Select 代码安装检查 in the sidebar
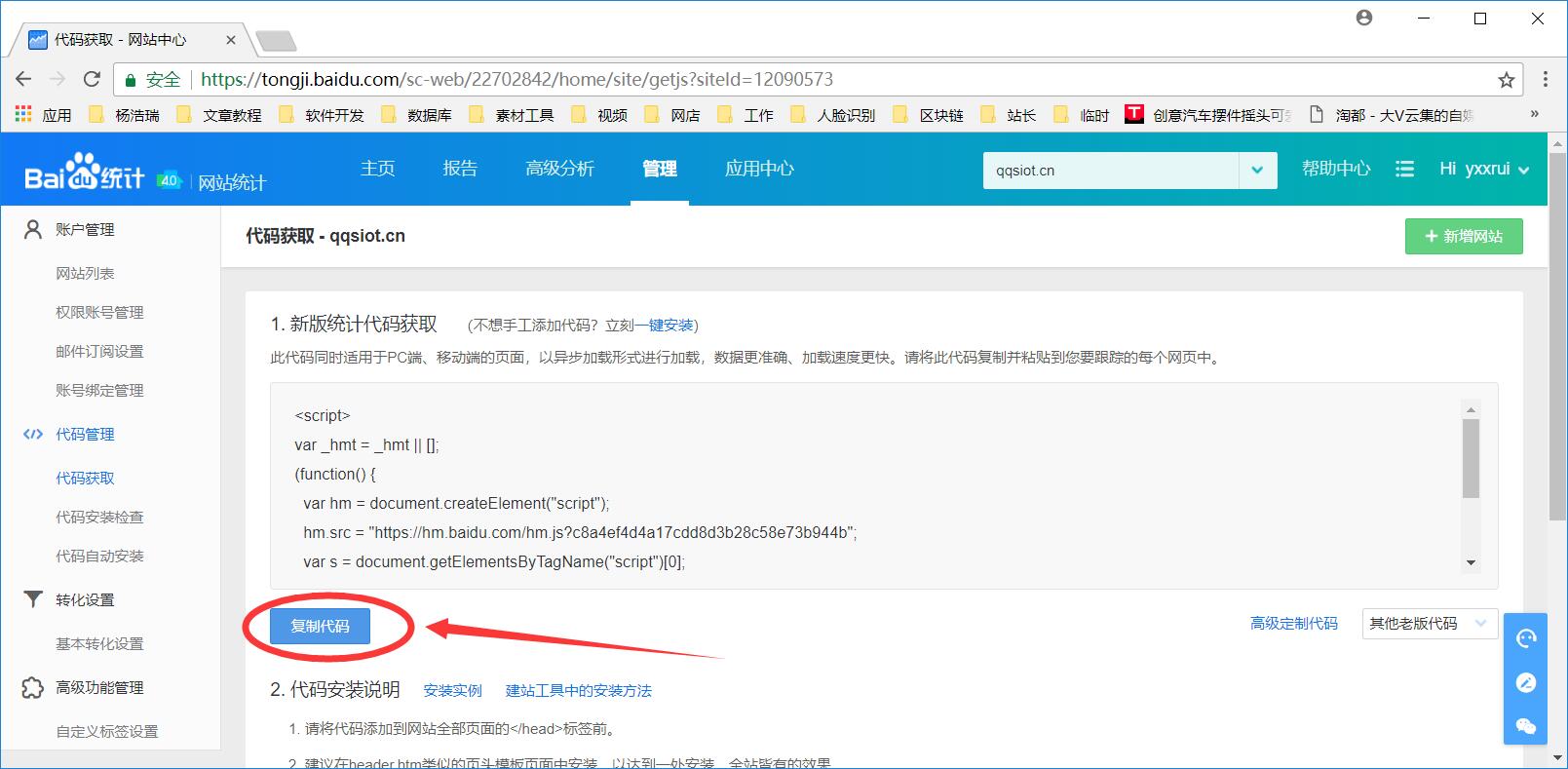Image resolution: width=1568 pixels, height=769 pixels. coord(99,518)
